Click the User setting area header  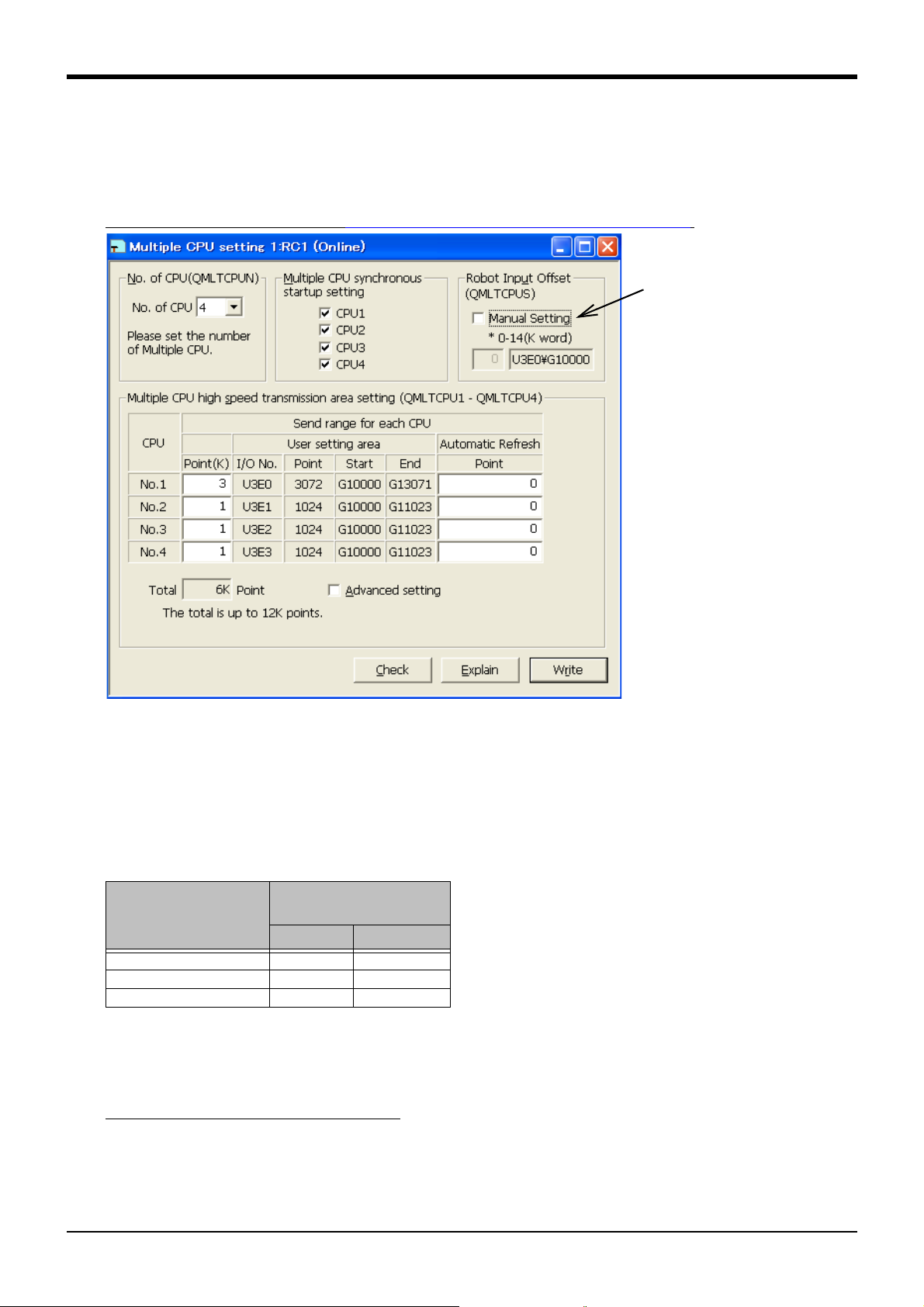pos(334,444)
